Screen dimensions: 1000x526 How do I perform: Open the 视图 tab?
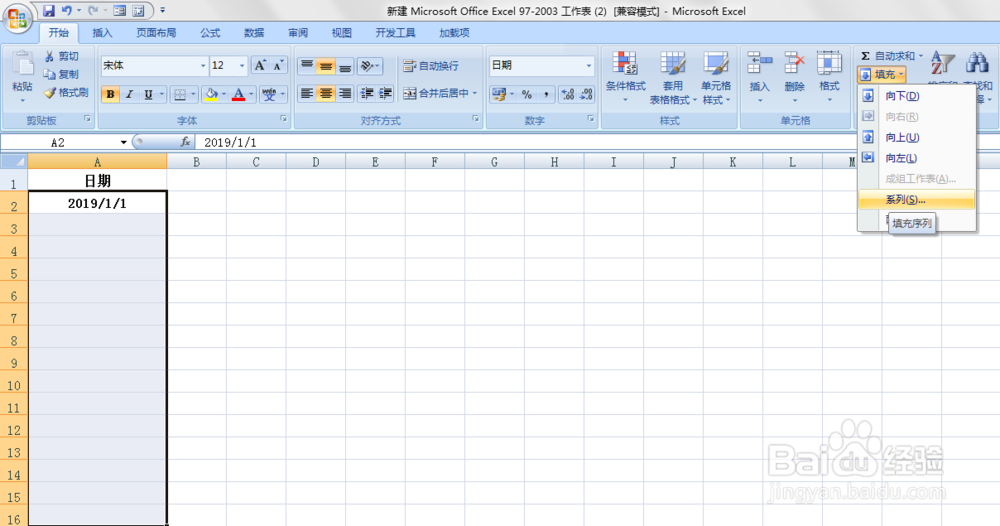pyautogui.click(x=342, y=33)
